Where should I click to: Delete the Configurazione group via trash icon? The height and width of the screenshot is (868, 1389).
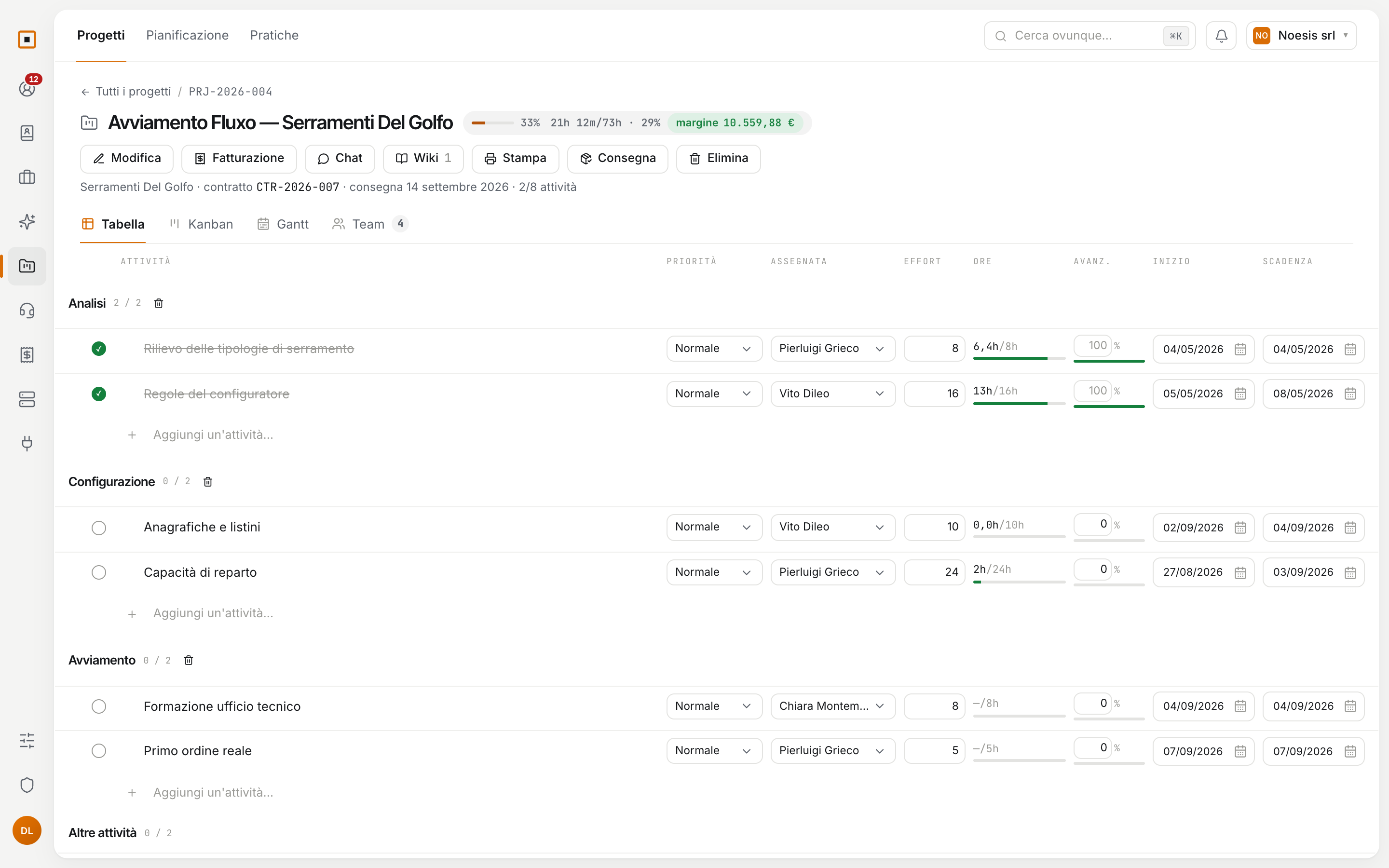point(208,482)
